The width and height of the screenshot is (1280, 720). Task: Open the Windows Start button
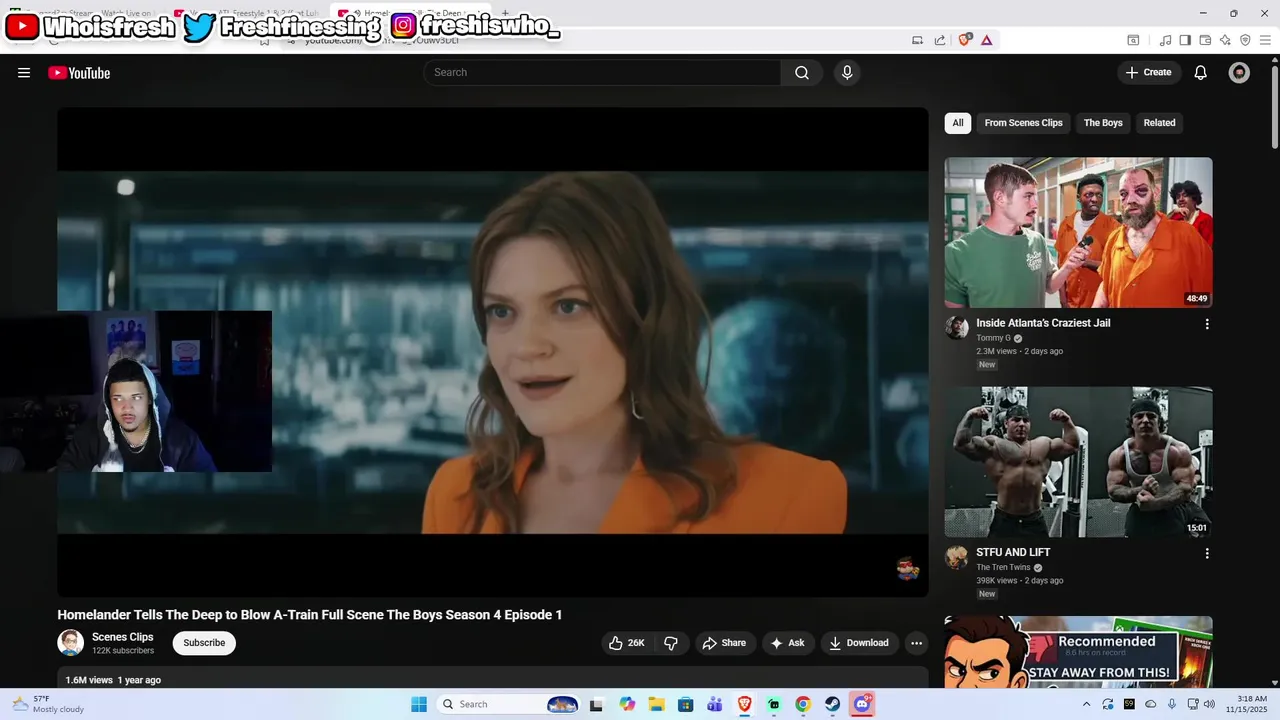pos(418,704)
